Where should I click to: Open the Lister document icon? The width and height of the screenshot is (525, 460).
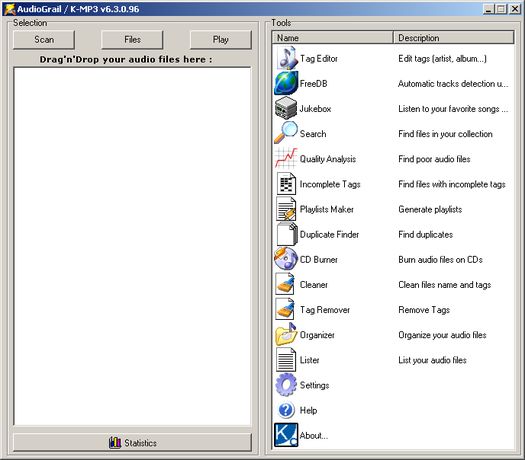click(286, 360)
